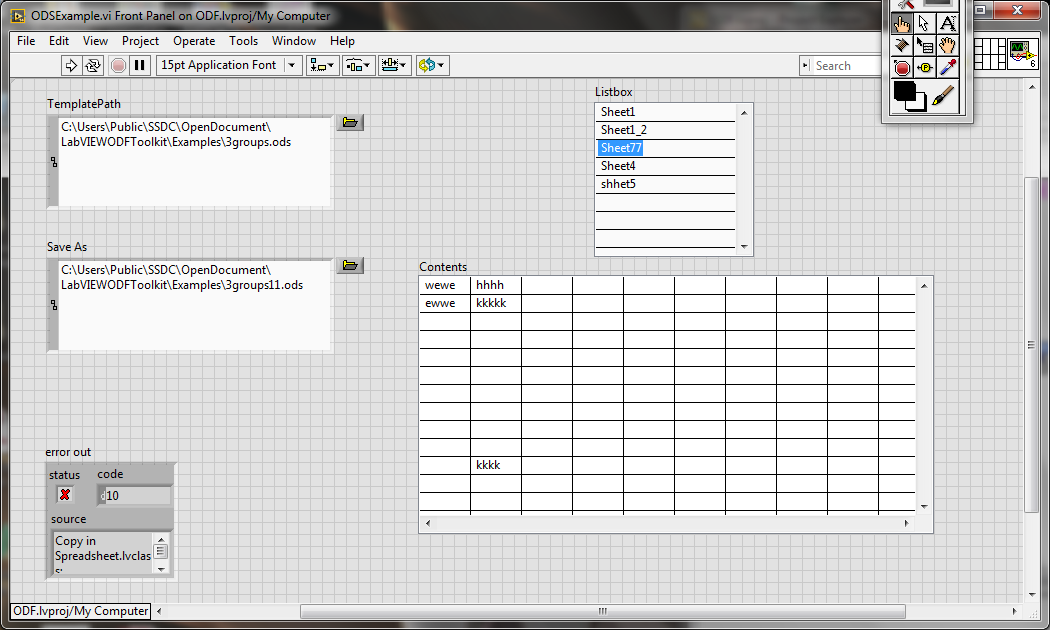Click the Run Continuously button

93,65
